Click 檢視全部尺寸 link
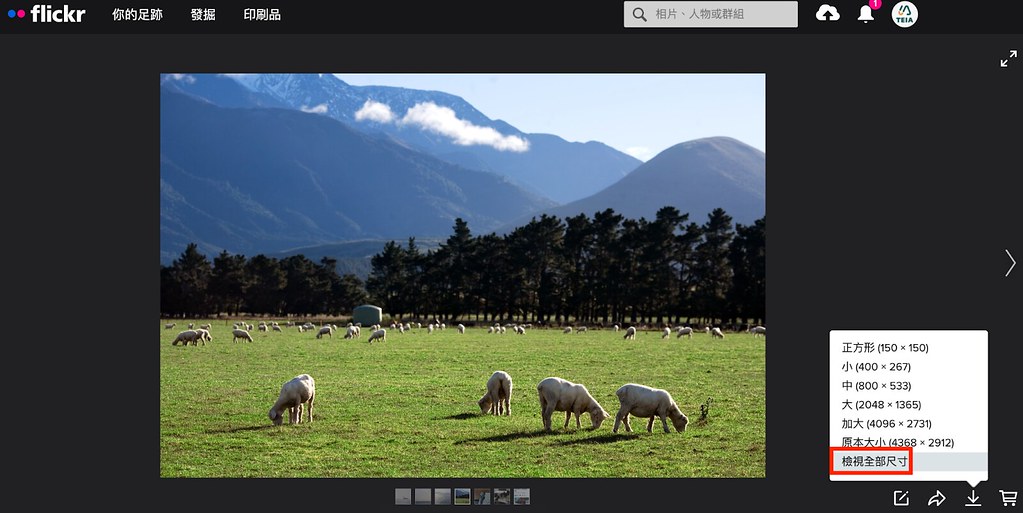 pos(874,461)
